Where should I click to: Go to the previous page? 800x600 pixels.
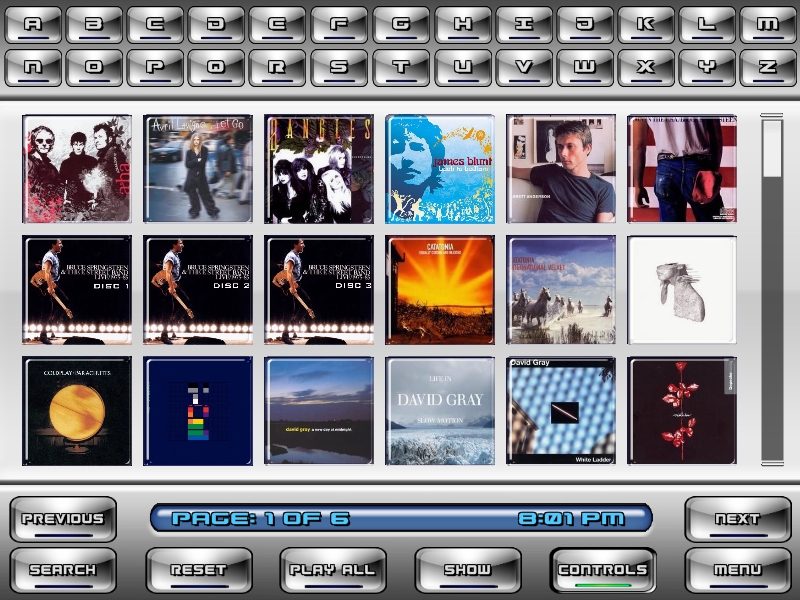[x=63, y=519]
